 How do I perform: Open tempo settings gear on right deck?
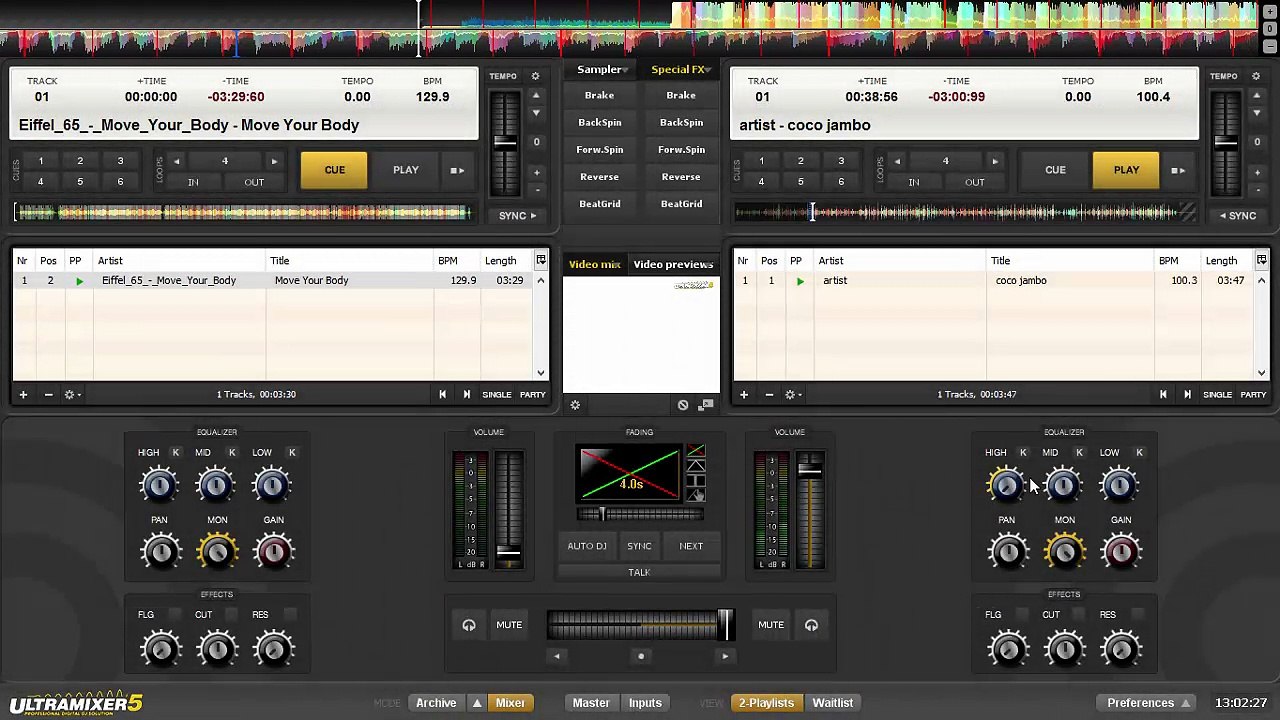click(x=1256, y=77)
